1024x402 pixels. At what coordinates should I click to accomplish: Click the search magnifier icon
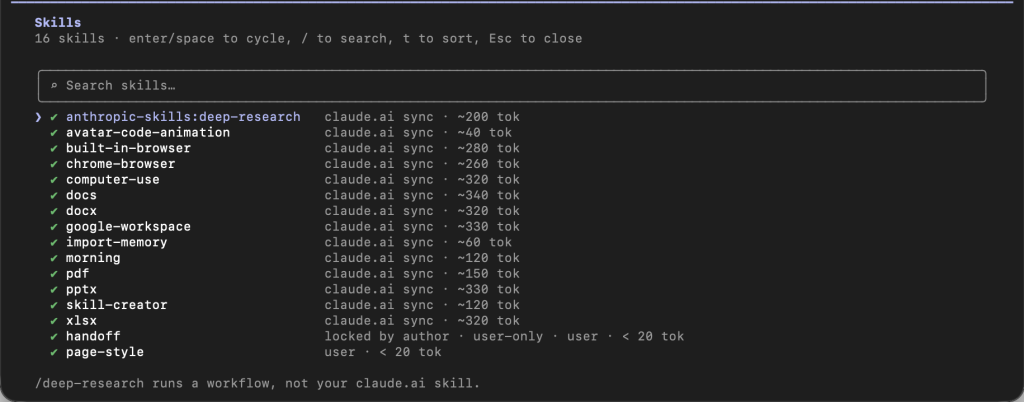[x=54, y=85]
